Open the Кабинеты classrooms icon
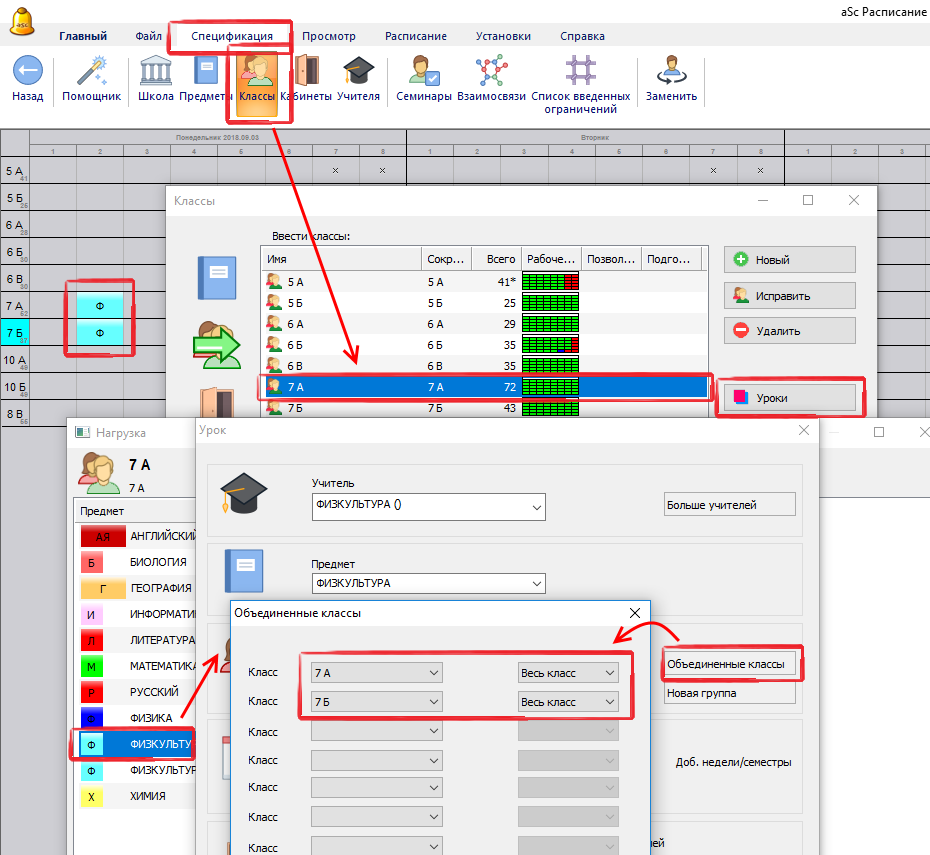Image resolution: width=930 pixels, height=855 pixels. coord(306,72)
